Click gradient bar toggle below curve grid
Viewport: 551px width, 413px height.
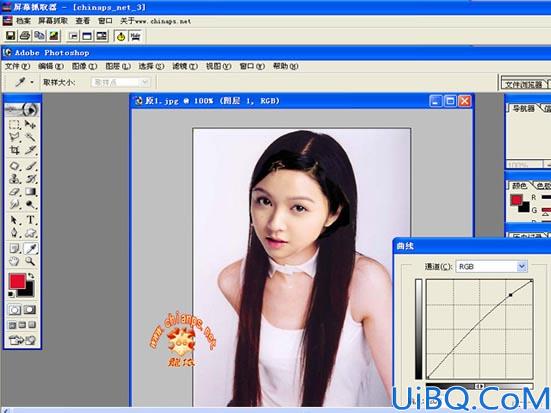[479, 386]
